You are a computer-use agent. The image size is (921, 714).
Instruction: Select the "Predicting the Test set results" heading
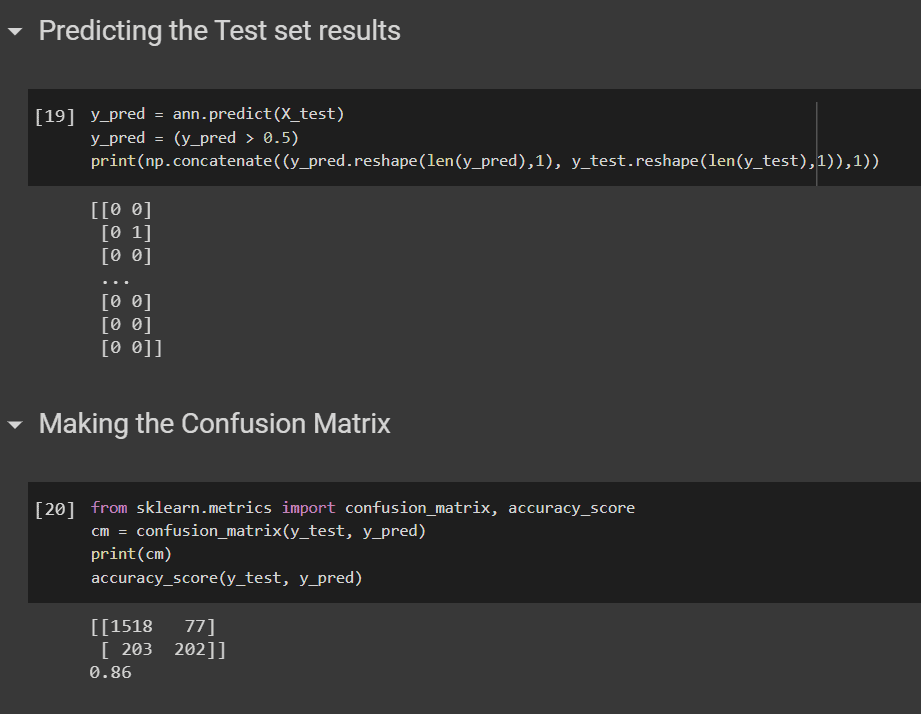click(x=219, y=31)
